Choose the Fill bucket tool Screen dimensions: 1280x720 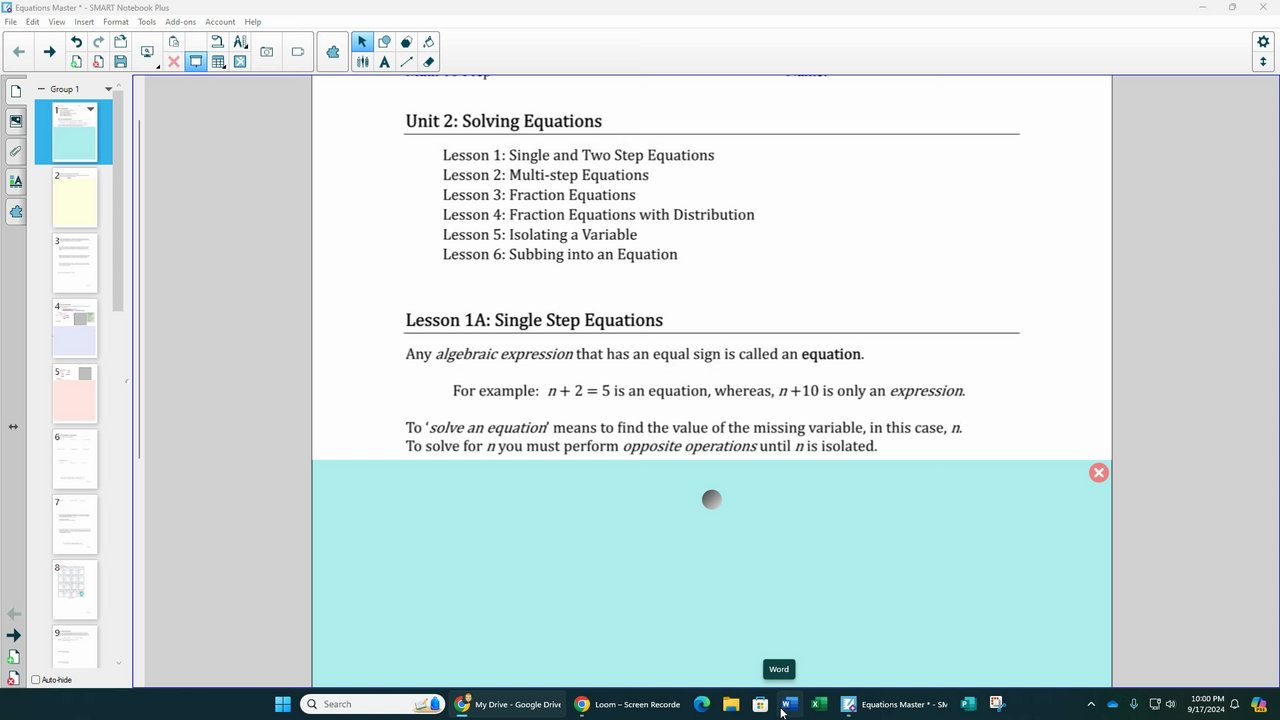coord(428,42)
